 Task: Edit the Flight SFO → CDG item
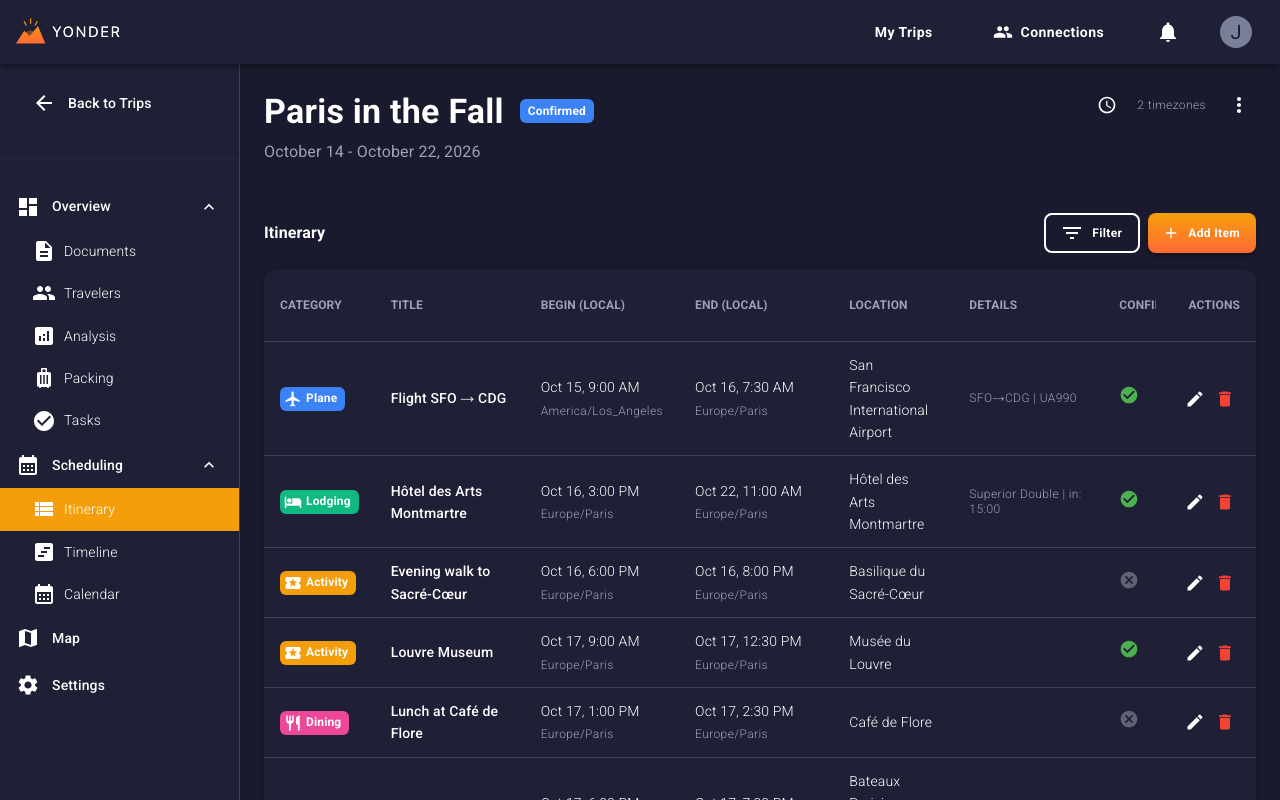coord(1194,399)
